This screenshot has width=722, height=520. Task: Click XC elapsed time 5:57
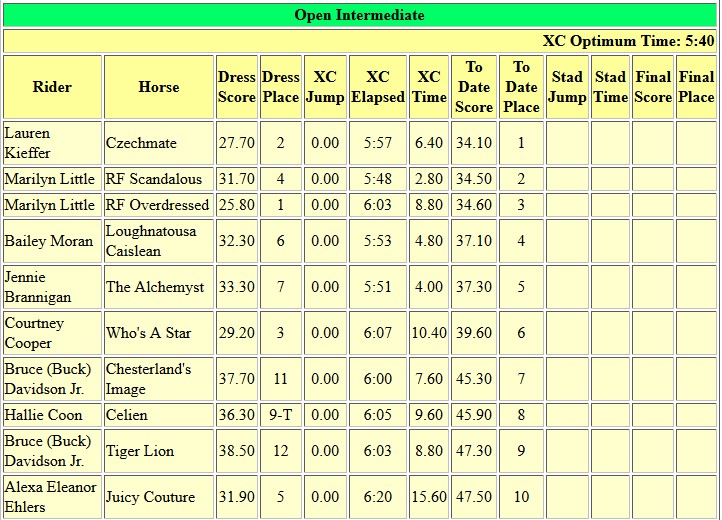[378, 143]
